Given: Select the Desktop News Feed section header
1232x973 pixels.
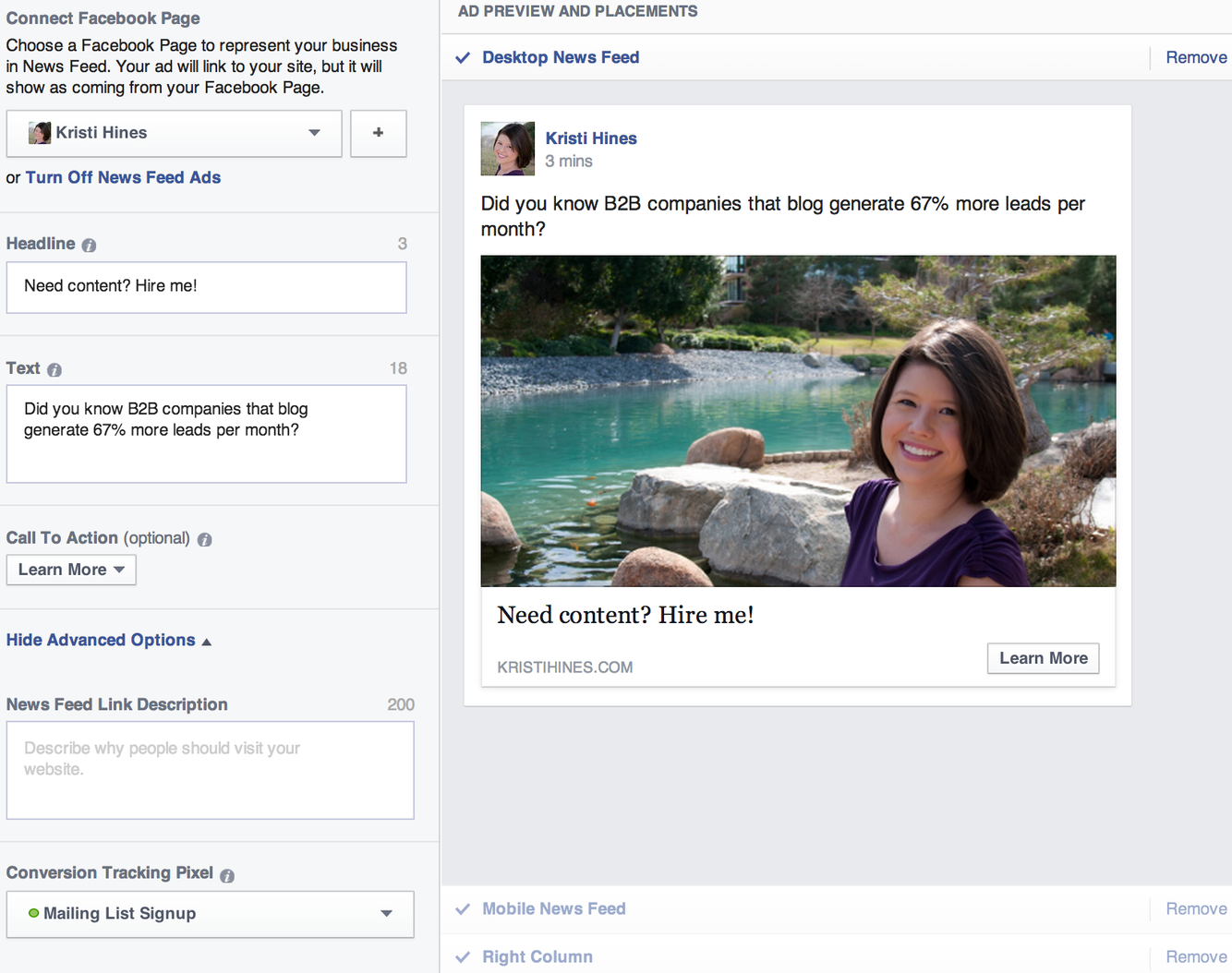Looking at the screenshot, I should pyautogui.click(x=561, y=57).
